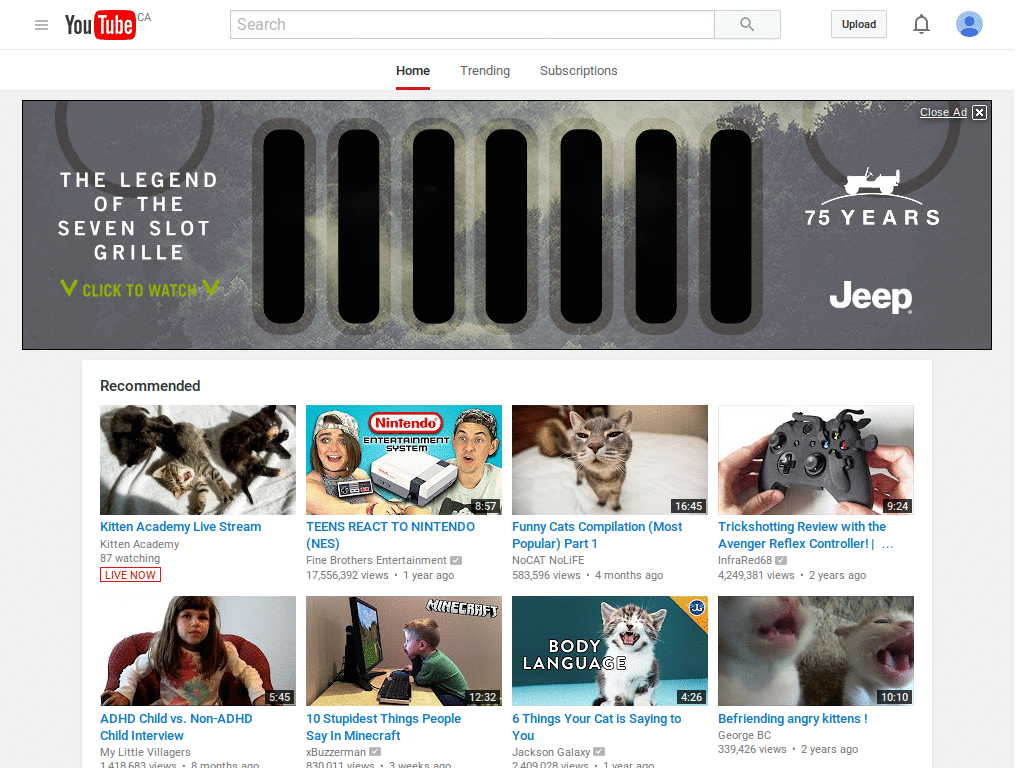The height and width of the screenshot is (768, 1024).
Task: Click the 9:24 duration badge
Action: coord(897,506)
